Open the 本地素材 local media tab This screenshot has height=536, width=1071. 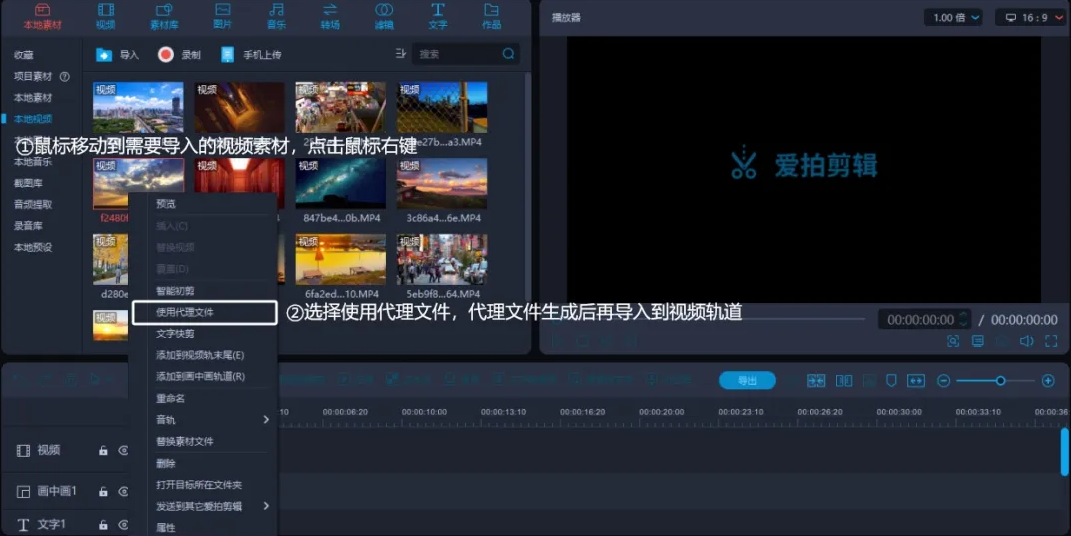pyautogui.click(x=42, y=16)
